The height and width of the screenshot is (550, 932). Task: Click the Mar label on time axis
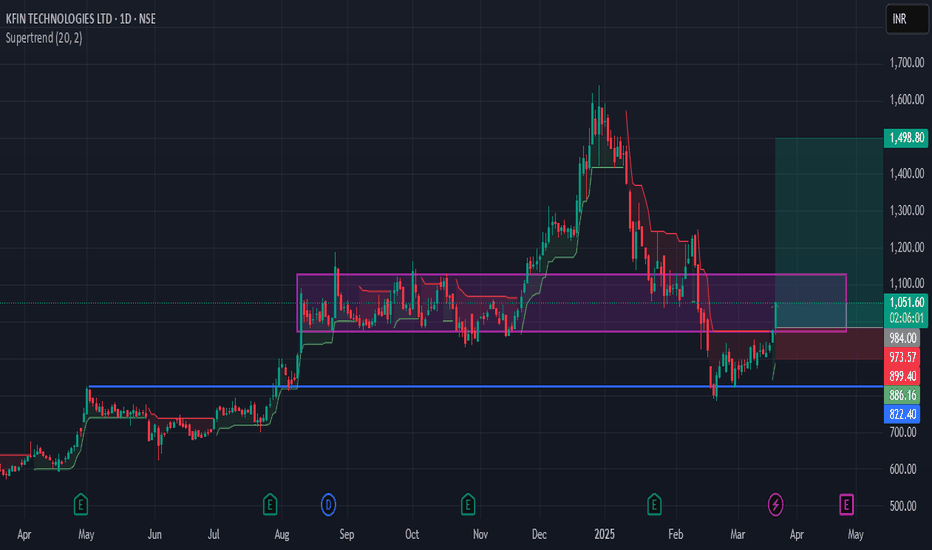click(738, 535)
